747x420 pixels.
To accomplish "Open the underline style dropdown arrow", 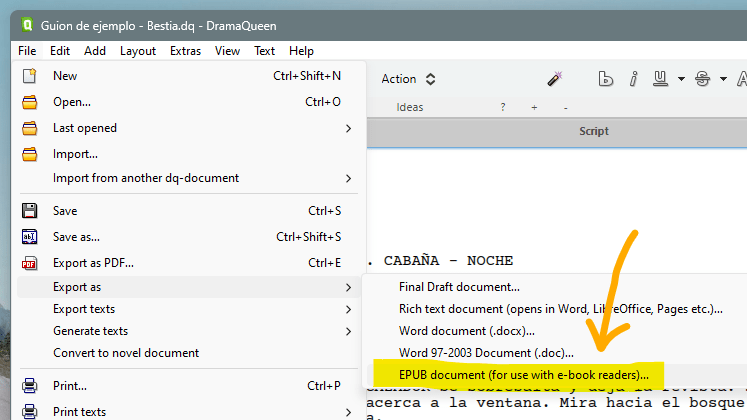I will (x=681, y=79).
